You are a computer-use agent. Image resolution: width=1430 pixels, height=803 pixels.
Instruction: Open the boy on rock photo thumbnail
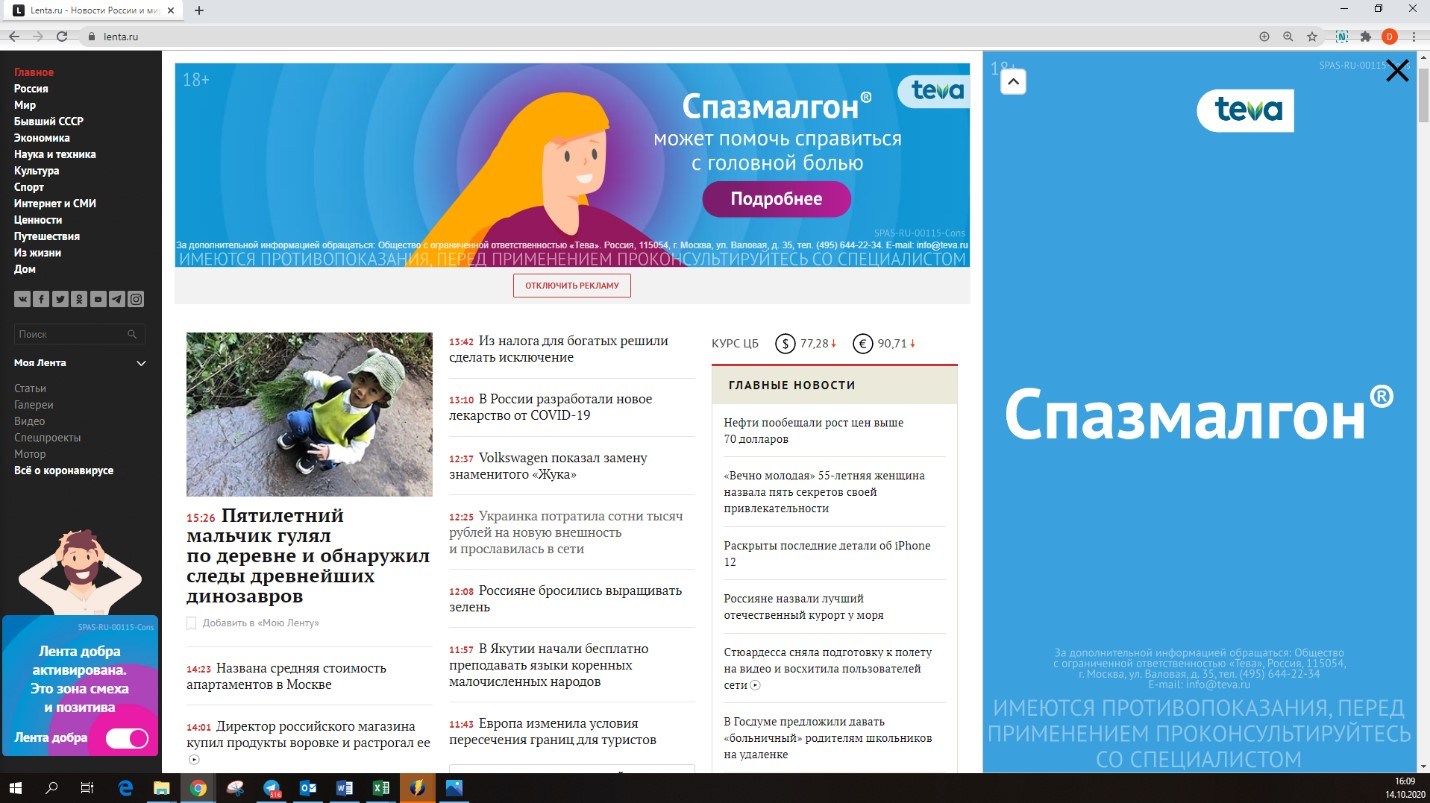click(x=310, y=415)
